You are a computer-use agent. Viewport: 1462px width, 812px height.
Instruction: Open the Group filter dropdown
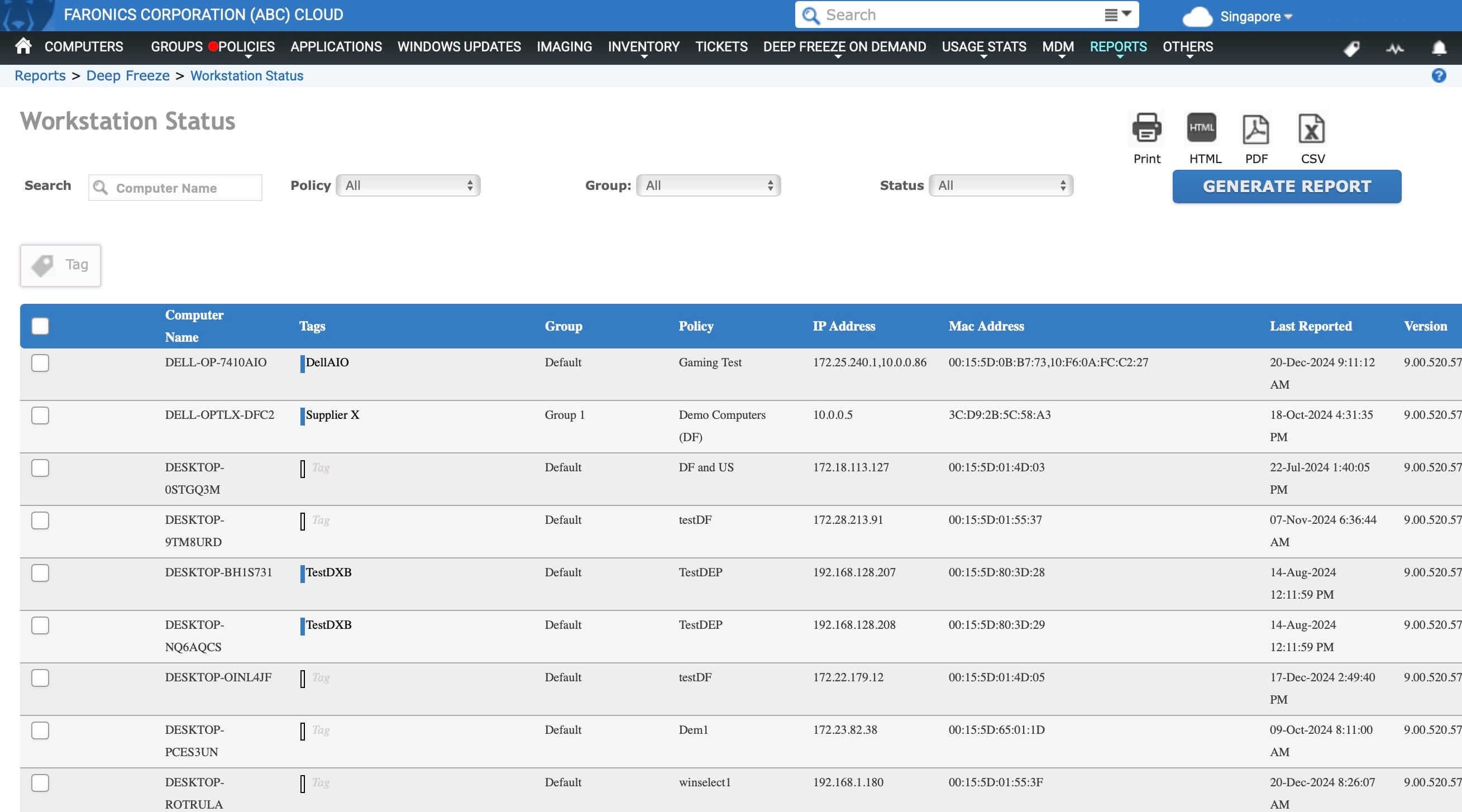point(708,185)
